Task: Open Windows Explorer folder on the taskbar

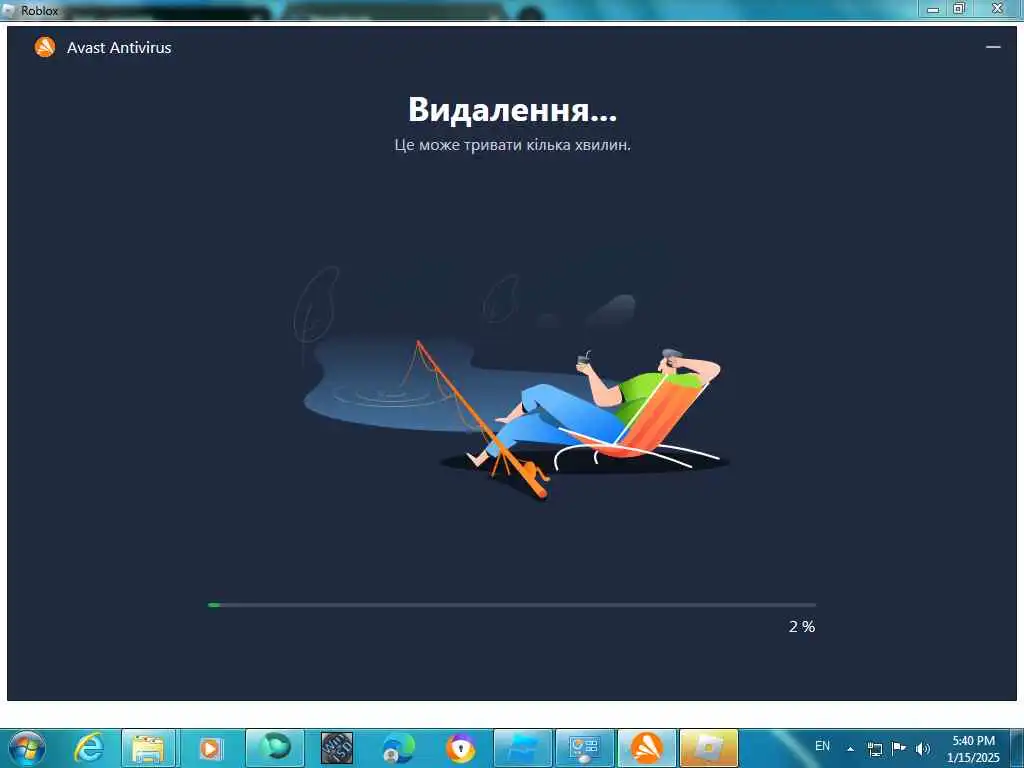Action: point(148,748)
